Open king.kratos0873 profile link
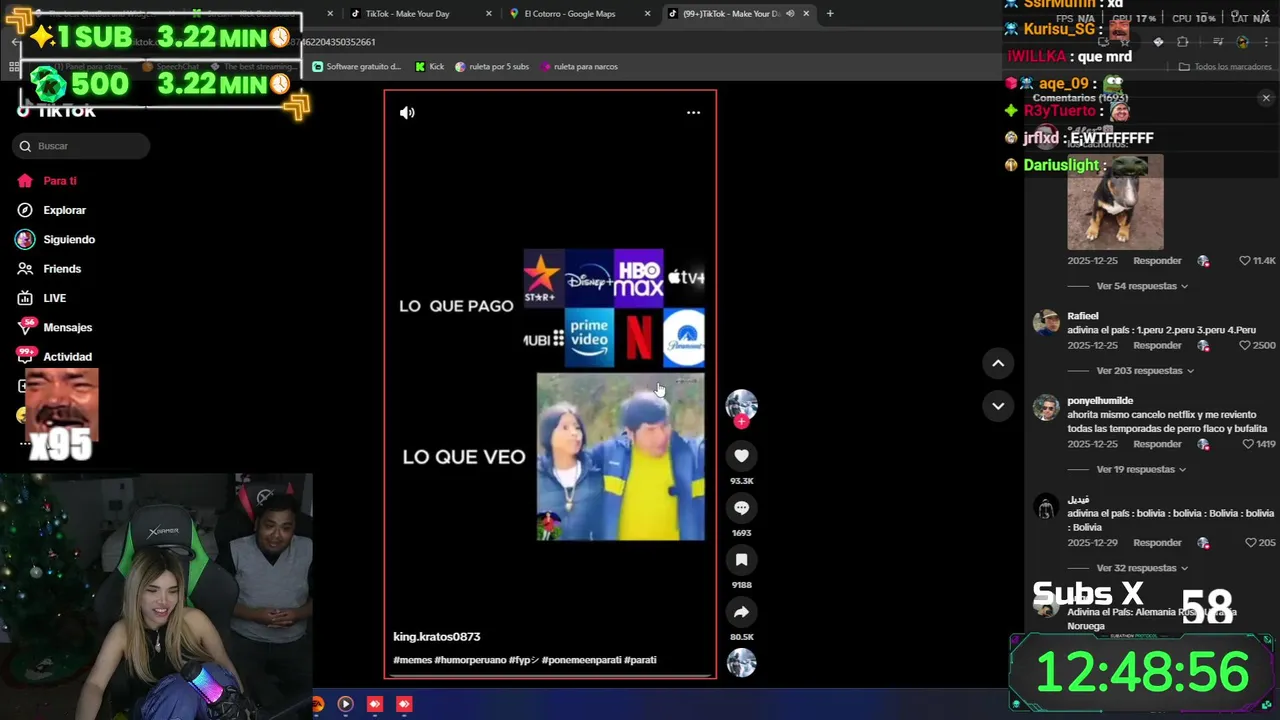Screen dimensions: 1280x720 click(x=437, y=637)
